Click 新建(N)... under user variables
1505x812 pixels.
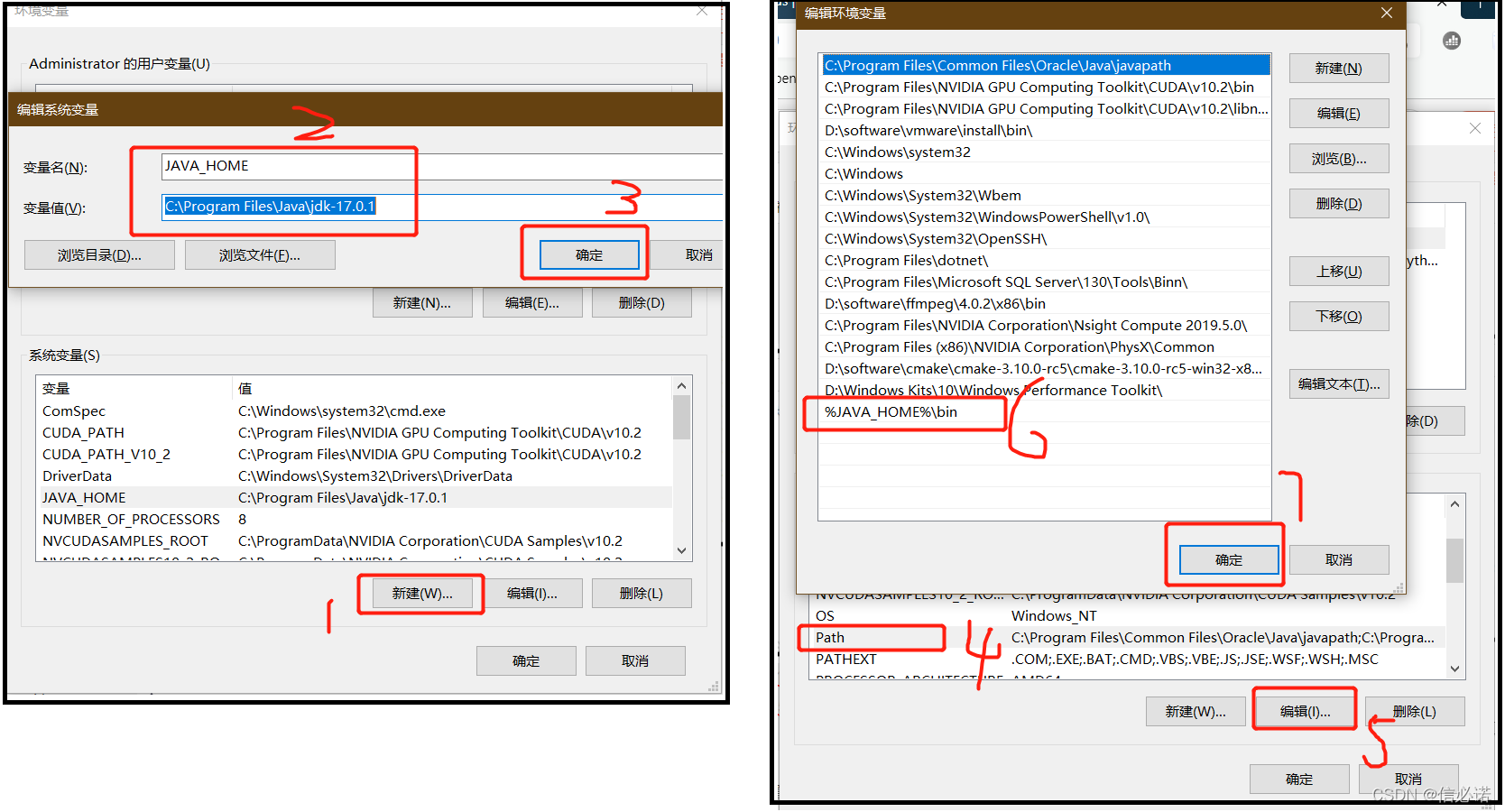click(x=422, y=303)
